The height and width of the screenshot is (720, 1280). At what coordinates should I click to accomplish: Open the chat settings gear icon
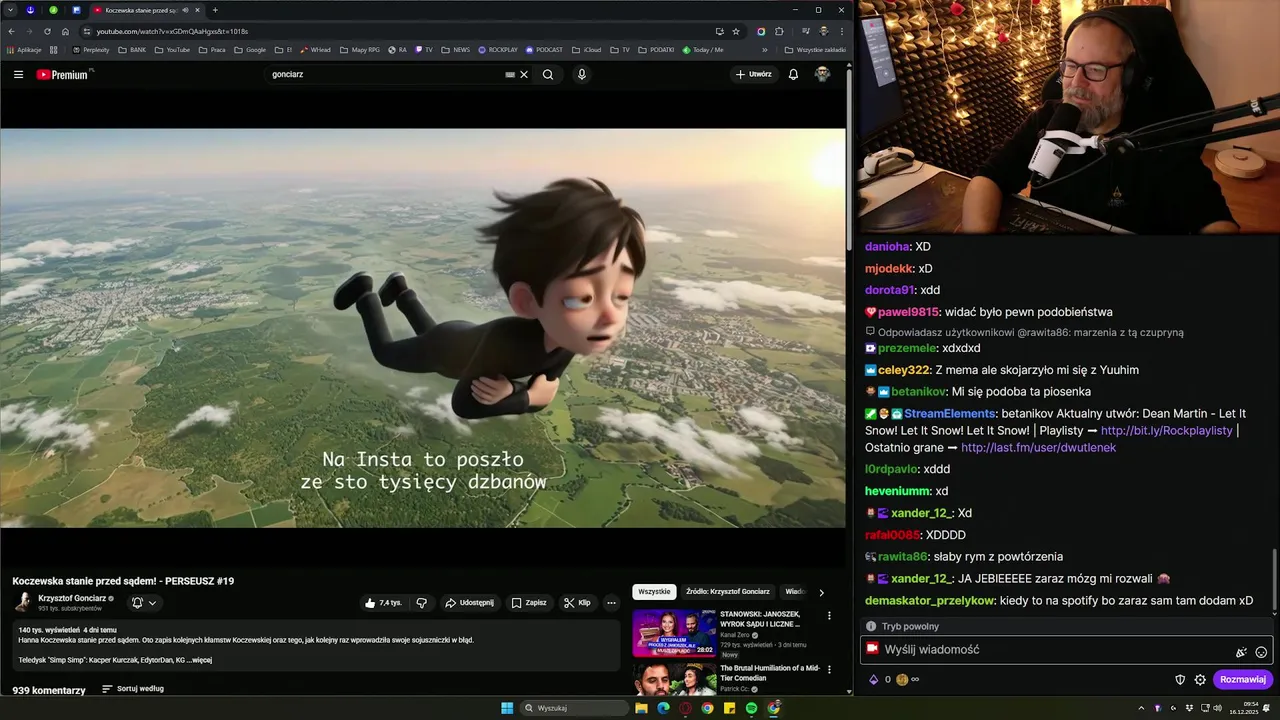(x=1200, y=679)
